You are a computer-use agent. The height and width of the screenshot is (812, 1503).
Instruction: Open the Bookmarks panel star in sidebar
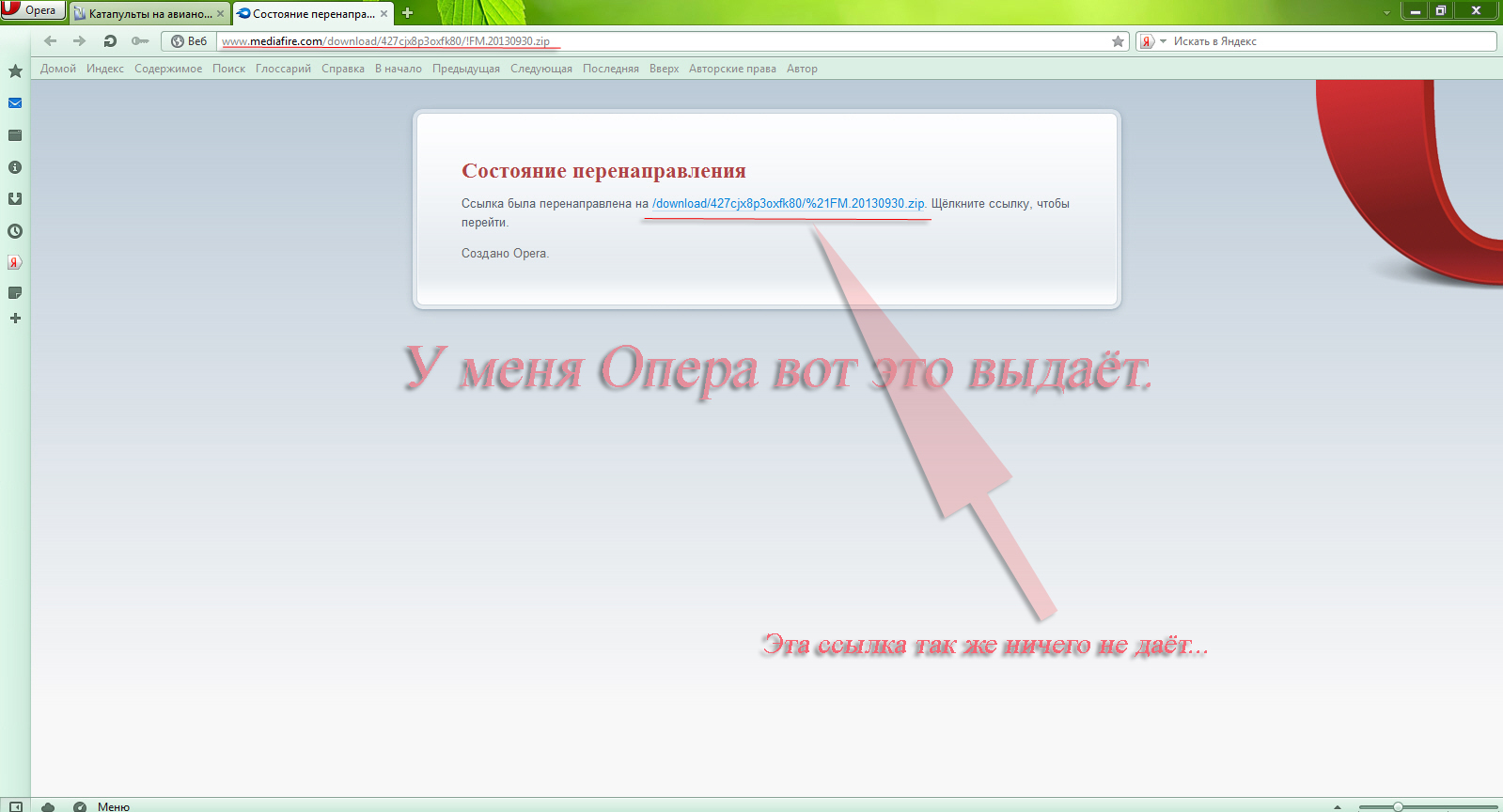[15, 71]
